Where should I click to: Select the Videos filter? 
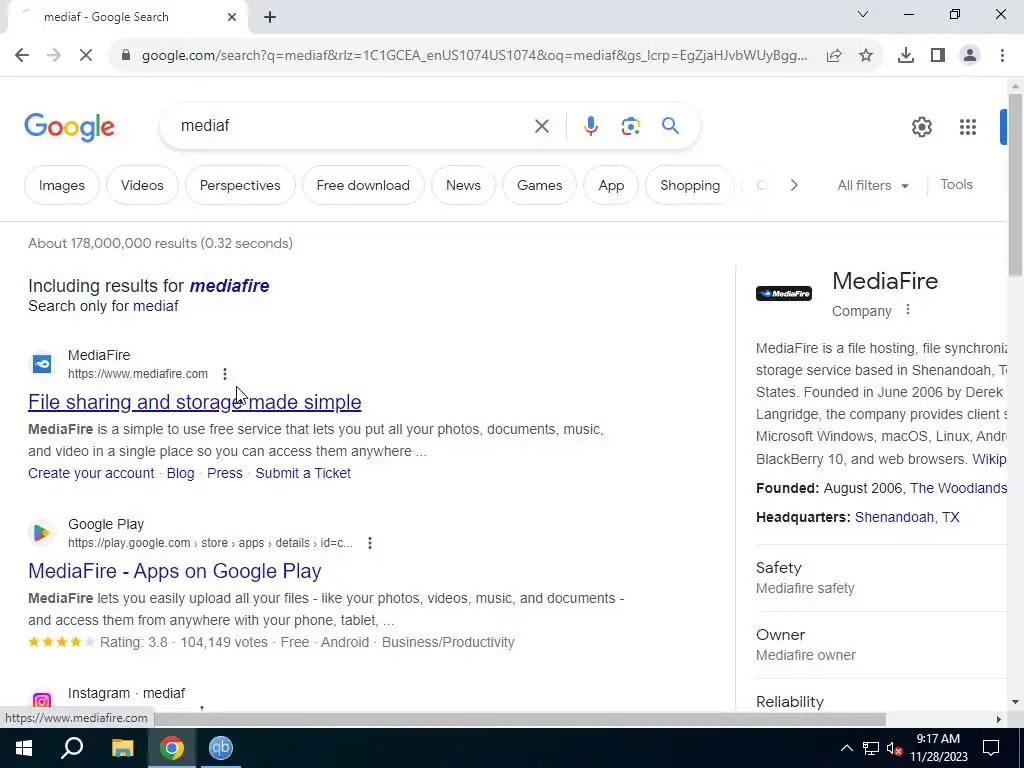click(x=142, y=185)
